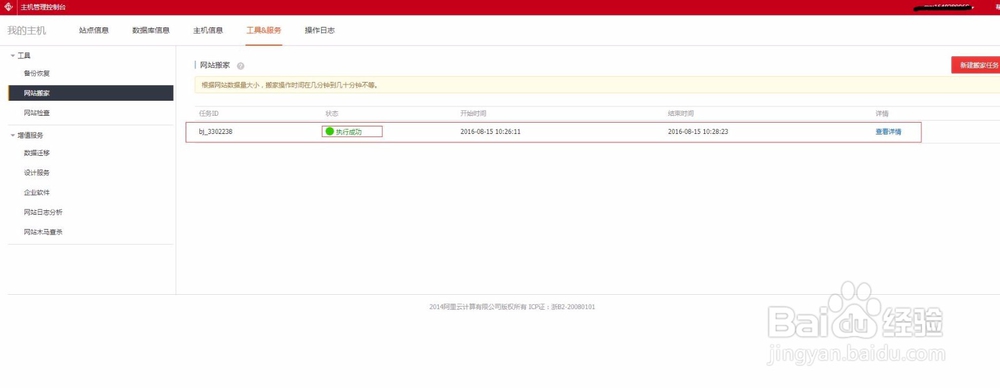Open 设计服务 in the sidebar
The width and height of the screenshot is (1000, 388).
click(x=37, y=173)
